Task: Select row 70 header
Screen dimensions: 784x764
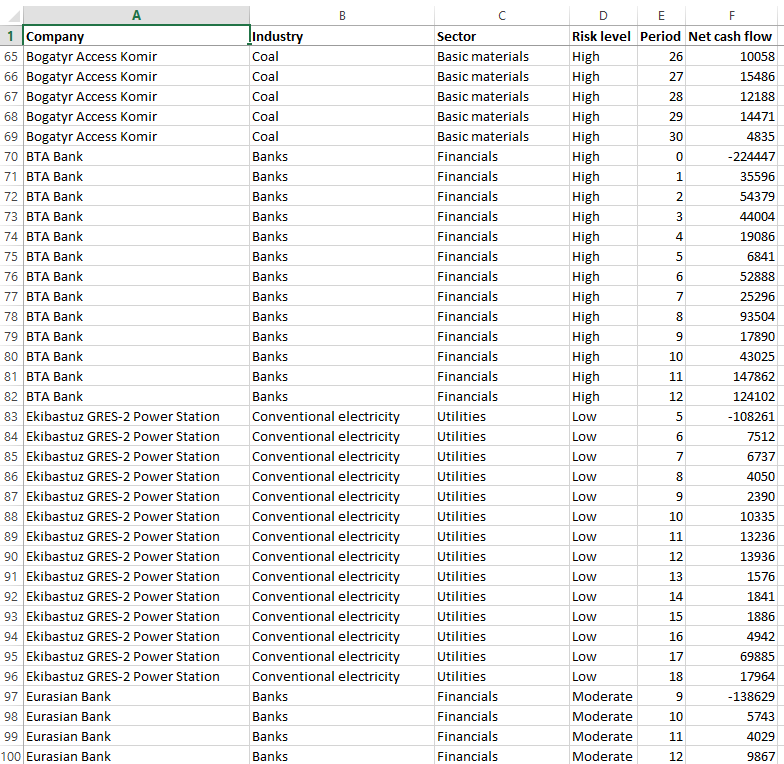Action: pyautogui.click(x=11, y=156)
